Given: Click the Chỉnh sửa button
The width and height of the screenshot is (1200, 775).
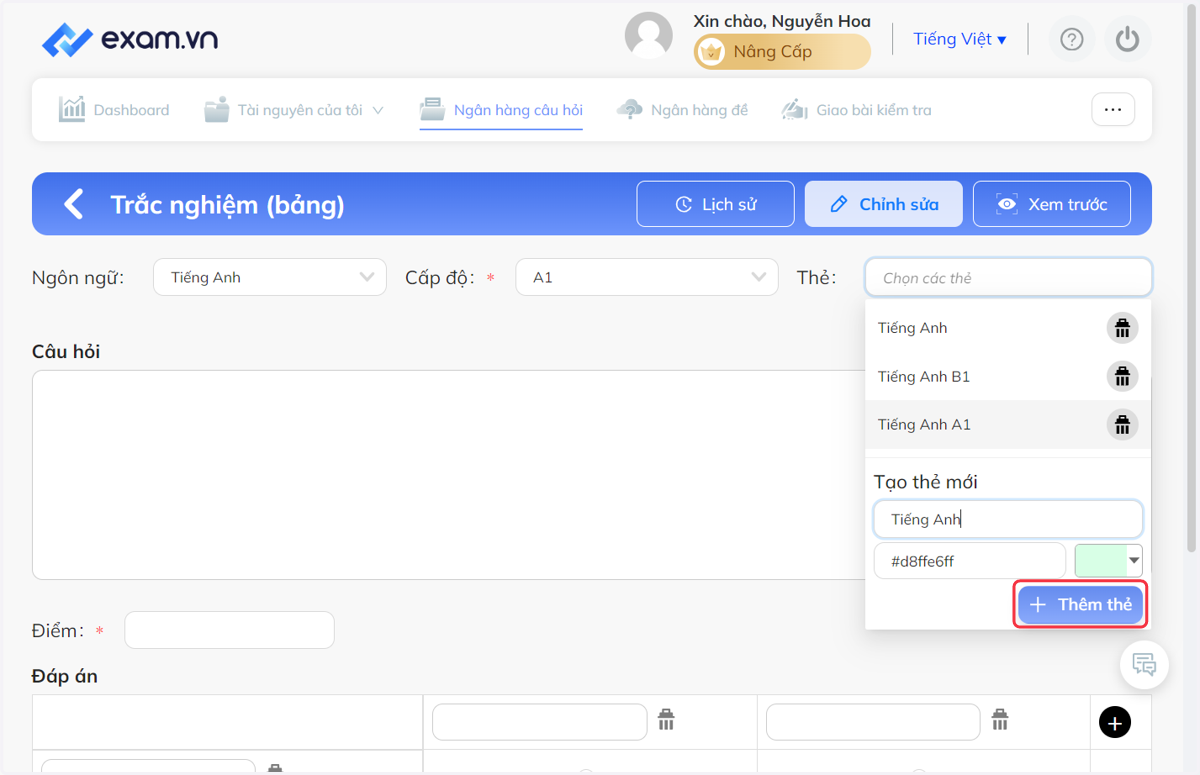Looking at the screenshot, I should point(883,204).
